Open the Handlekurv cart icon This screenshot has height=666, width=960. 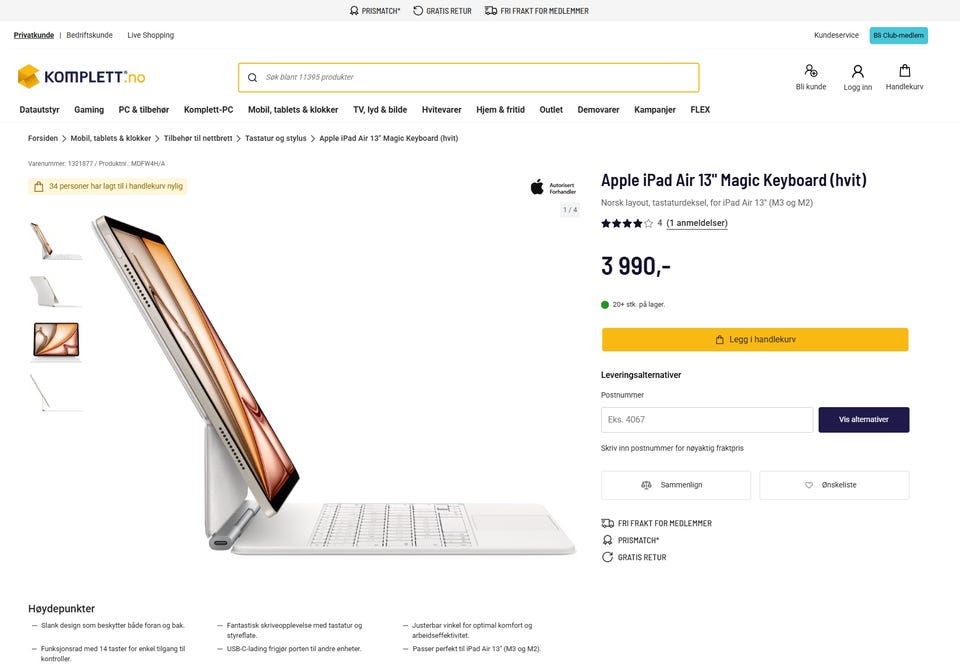(904, 71)
